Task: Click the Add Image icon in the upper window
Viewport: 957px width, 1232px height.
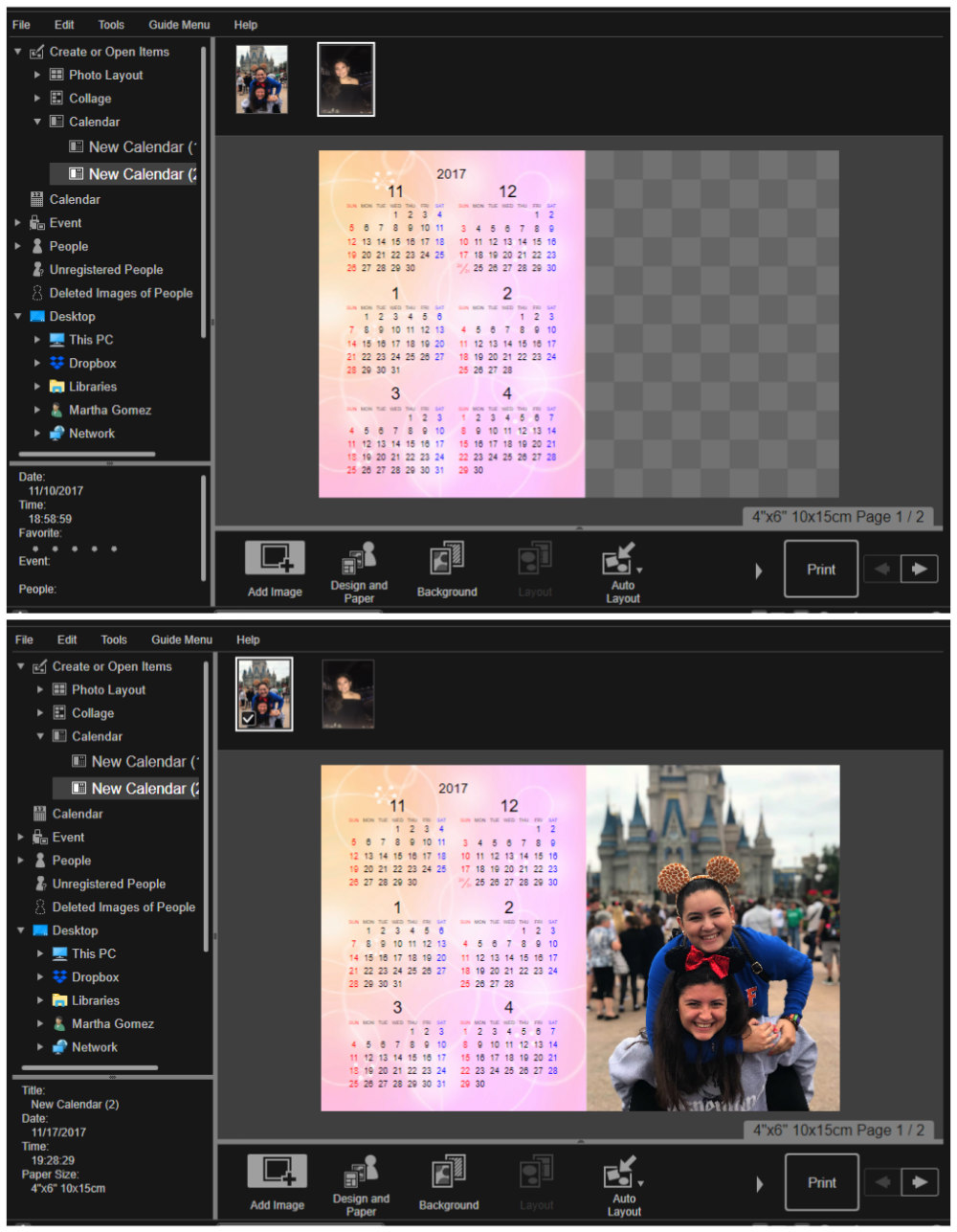Action: 275,559
